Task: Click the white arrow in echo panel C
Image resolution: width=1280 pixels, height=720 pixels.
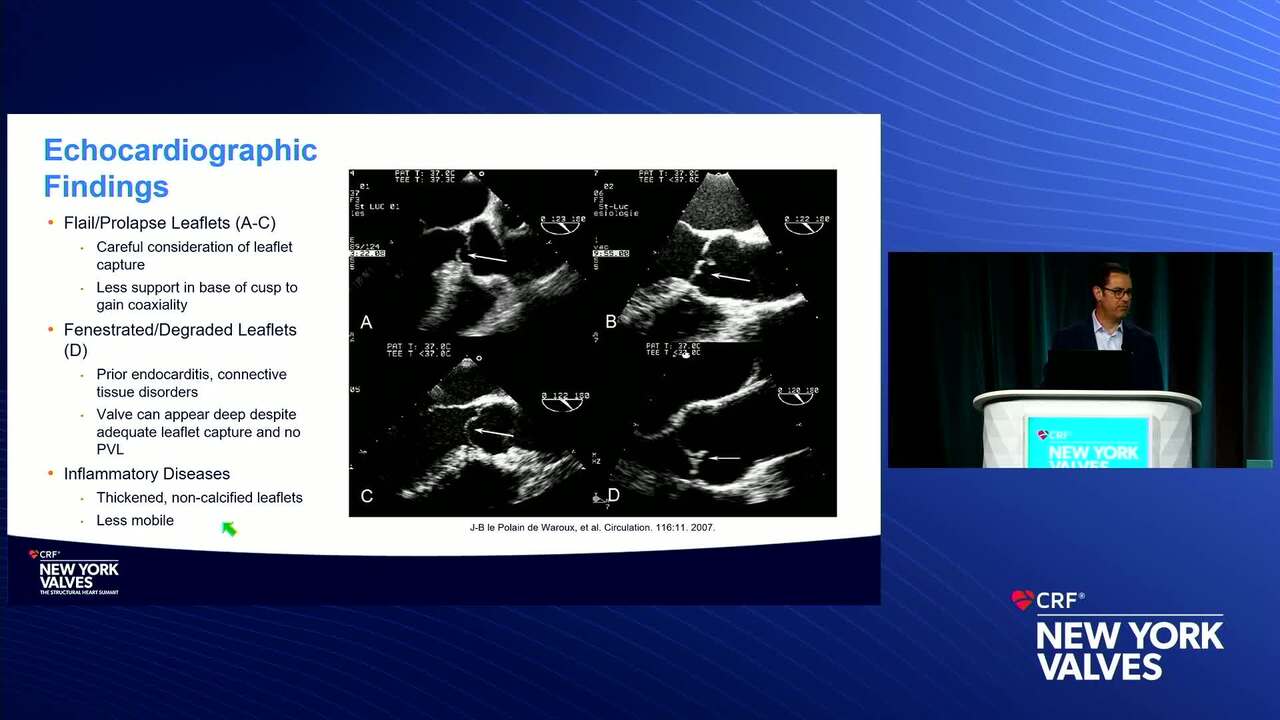Action: coord(493,432)
